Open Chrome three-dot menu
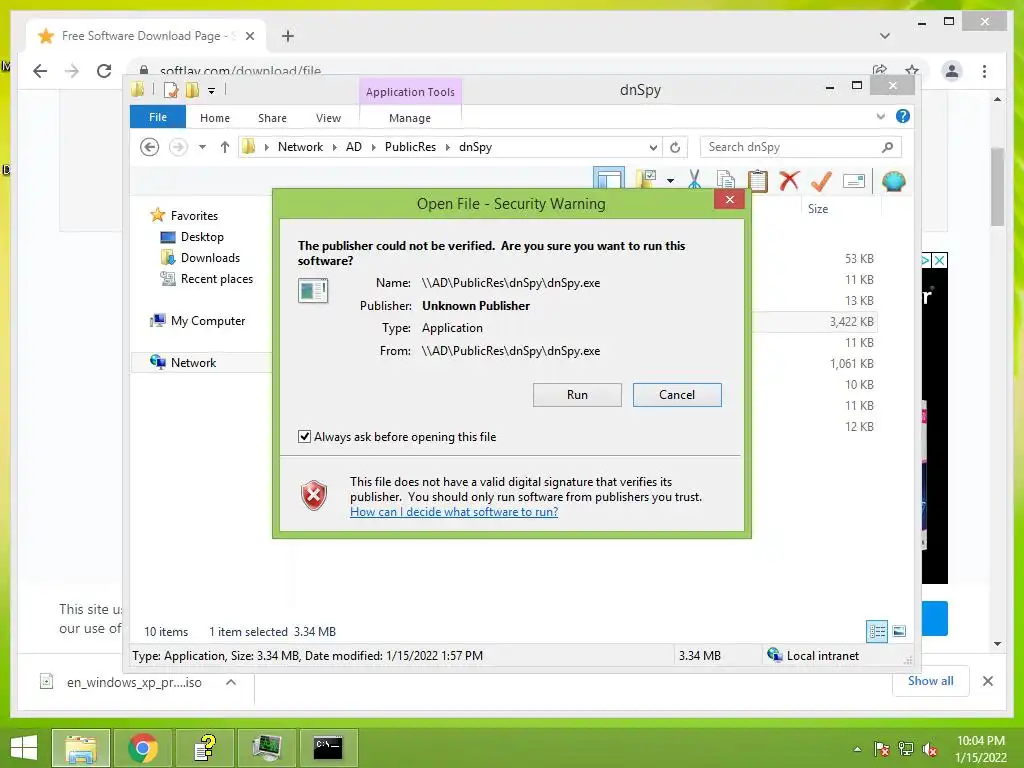This screenshot has width=1024, height=768. pyautogui.click(x=984, y=71)
